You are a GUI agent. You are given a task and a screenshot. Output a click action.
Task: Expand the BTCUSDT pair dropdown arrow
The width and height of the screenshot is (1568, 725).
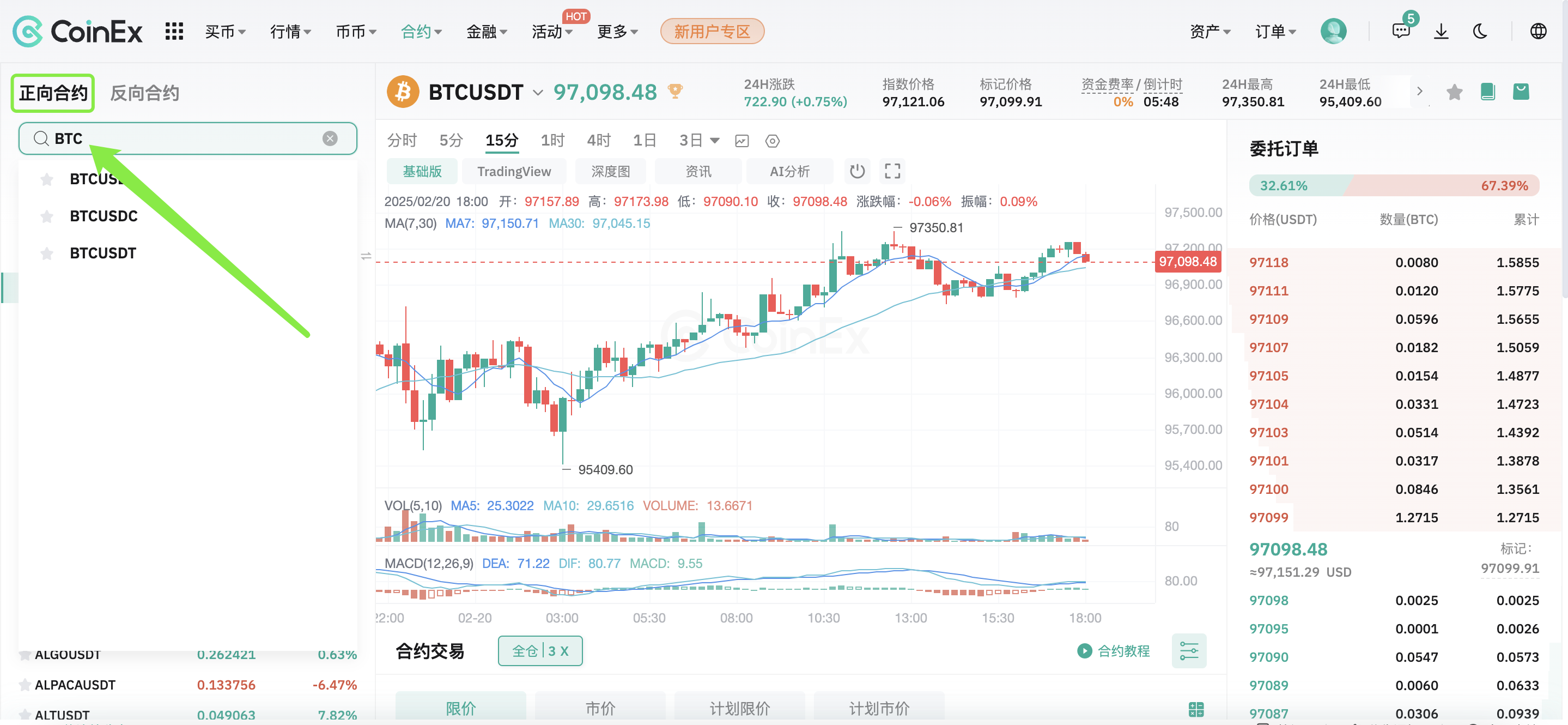[x=538, y=93]
